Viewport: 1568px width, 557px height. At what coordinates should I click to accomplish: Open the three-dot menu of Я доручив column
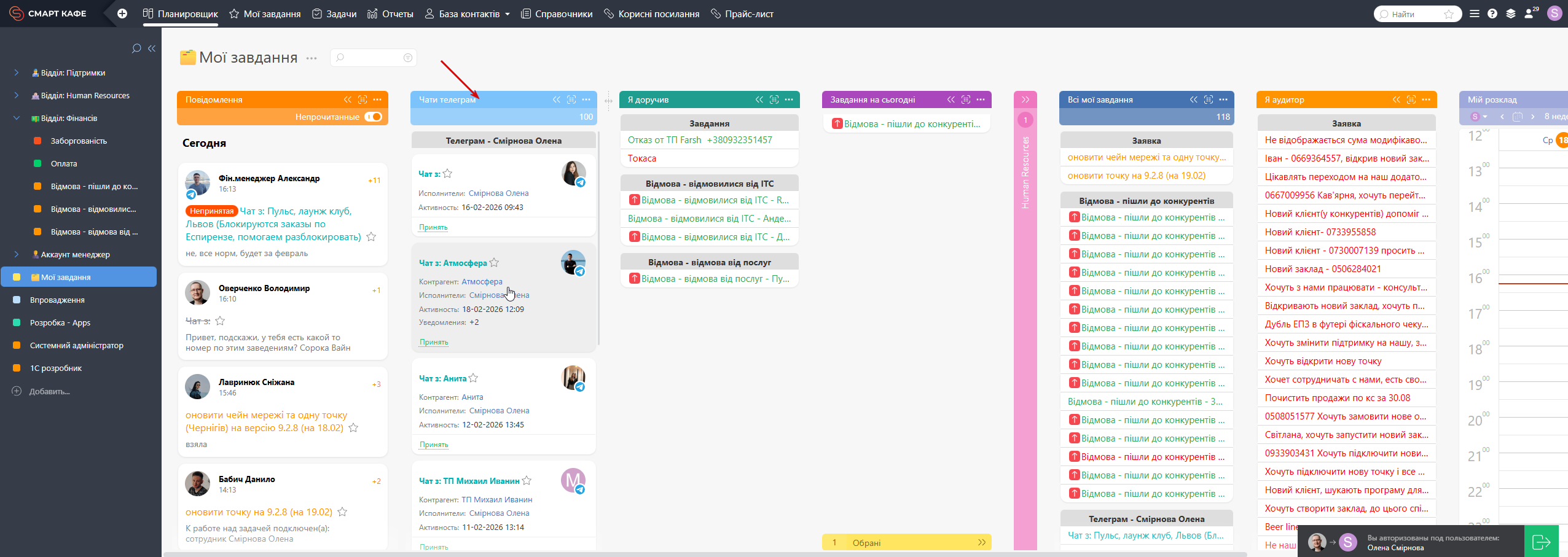[x=789, y=99]
